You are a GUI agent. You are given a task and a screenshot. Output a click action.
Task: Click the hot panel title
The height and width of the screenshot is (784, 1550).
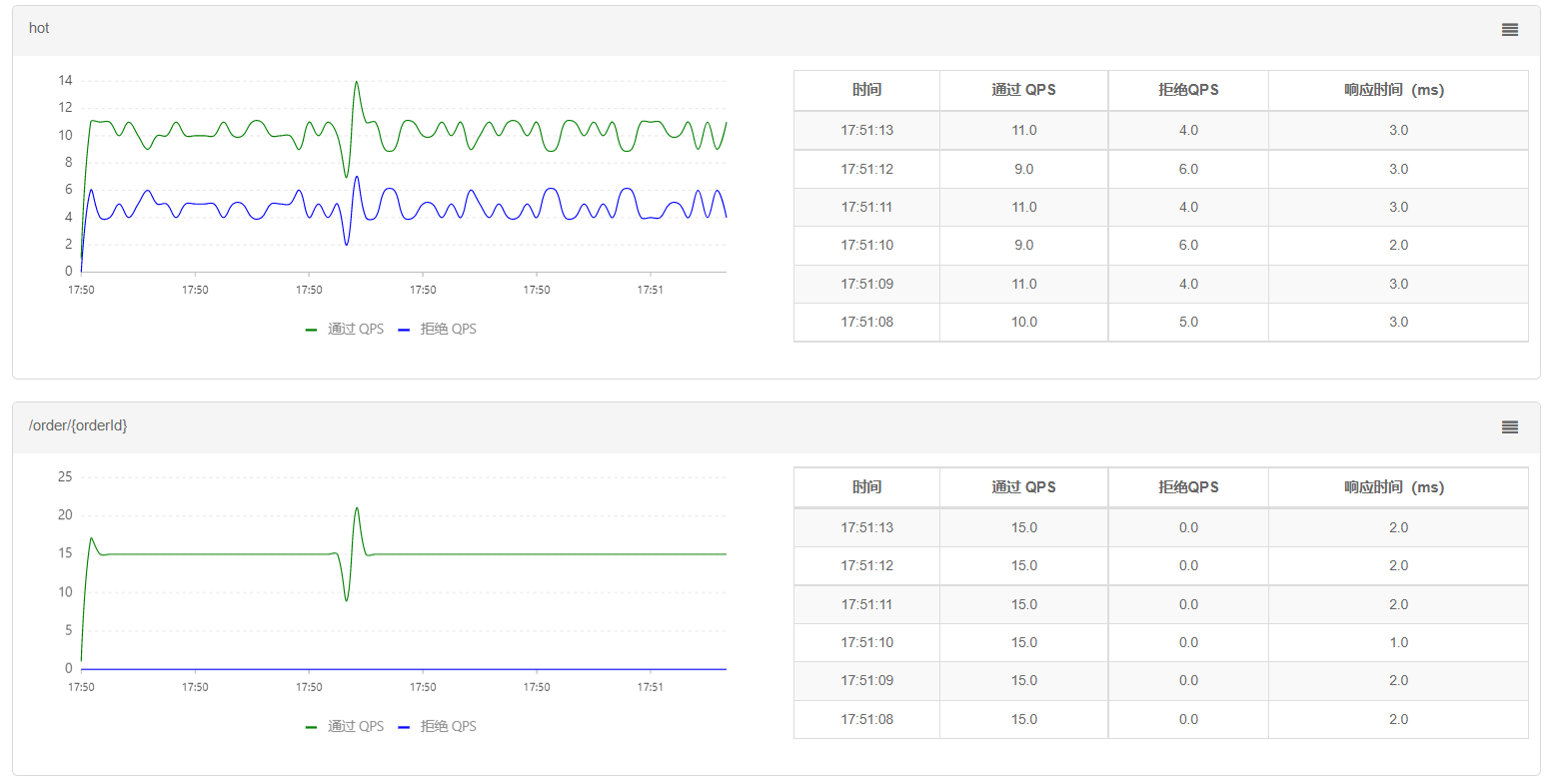(39, 28)
